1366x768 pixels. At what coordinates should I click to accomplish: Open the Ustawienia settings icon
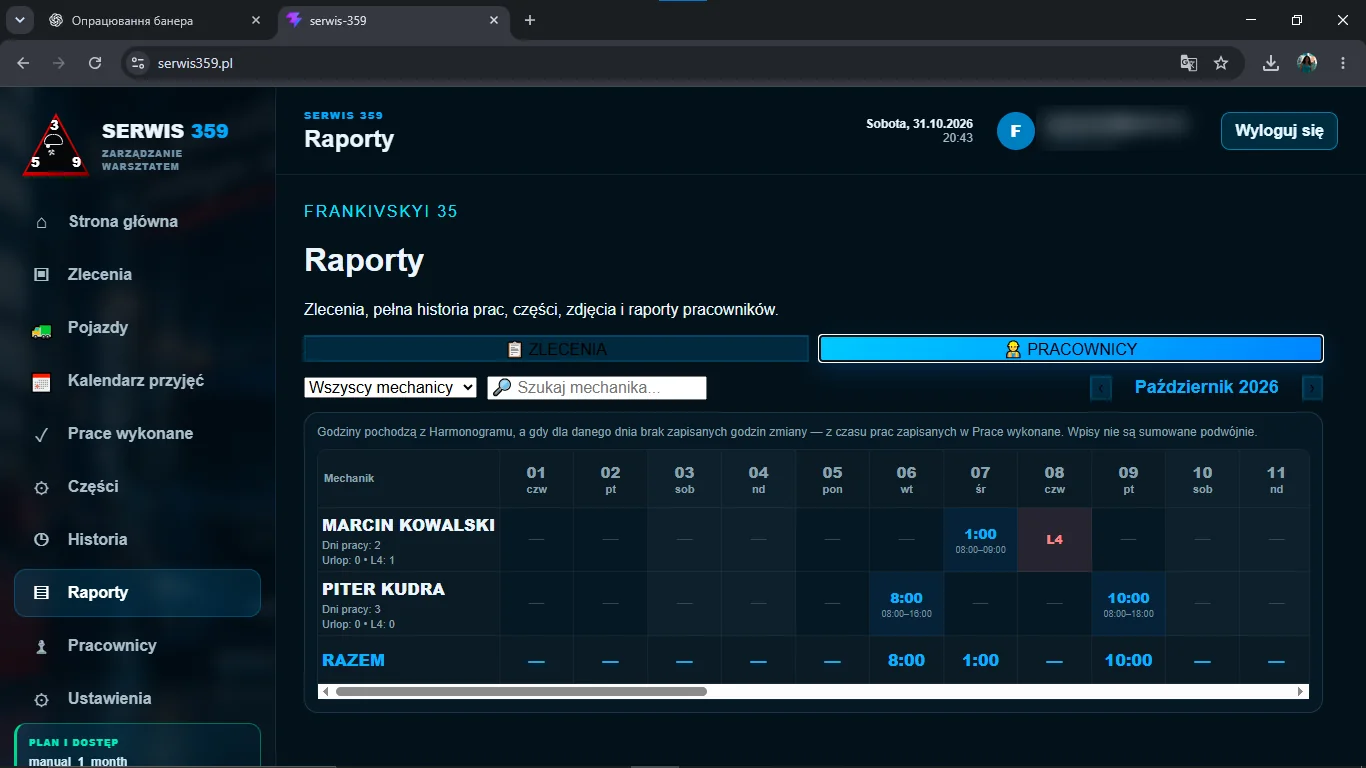pyautogui.click(x=41, y=699)
